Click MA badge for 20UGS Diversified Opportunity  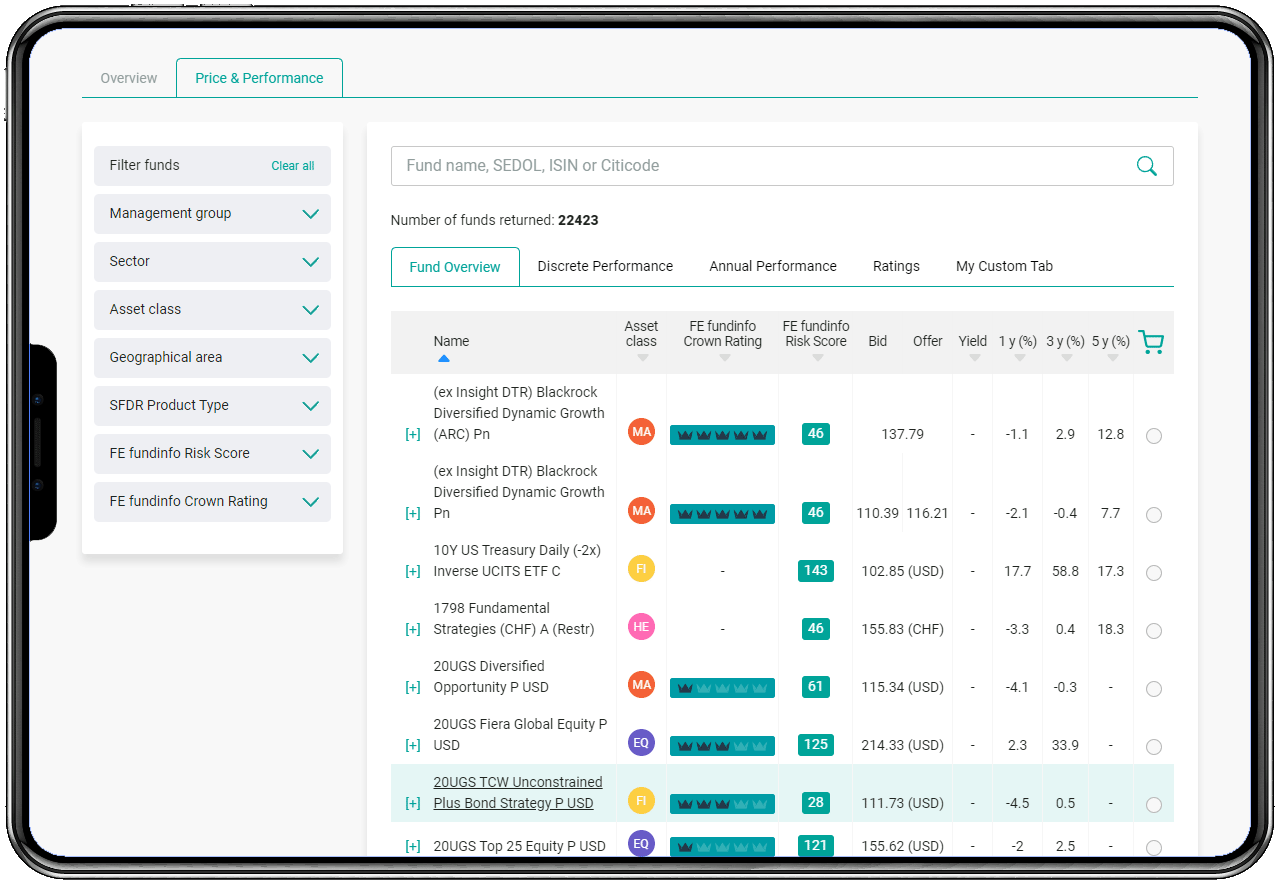point(641,685)
